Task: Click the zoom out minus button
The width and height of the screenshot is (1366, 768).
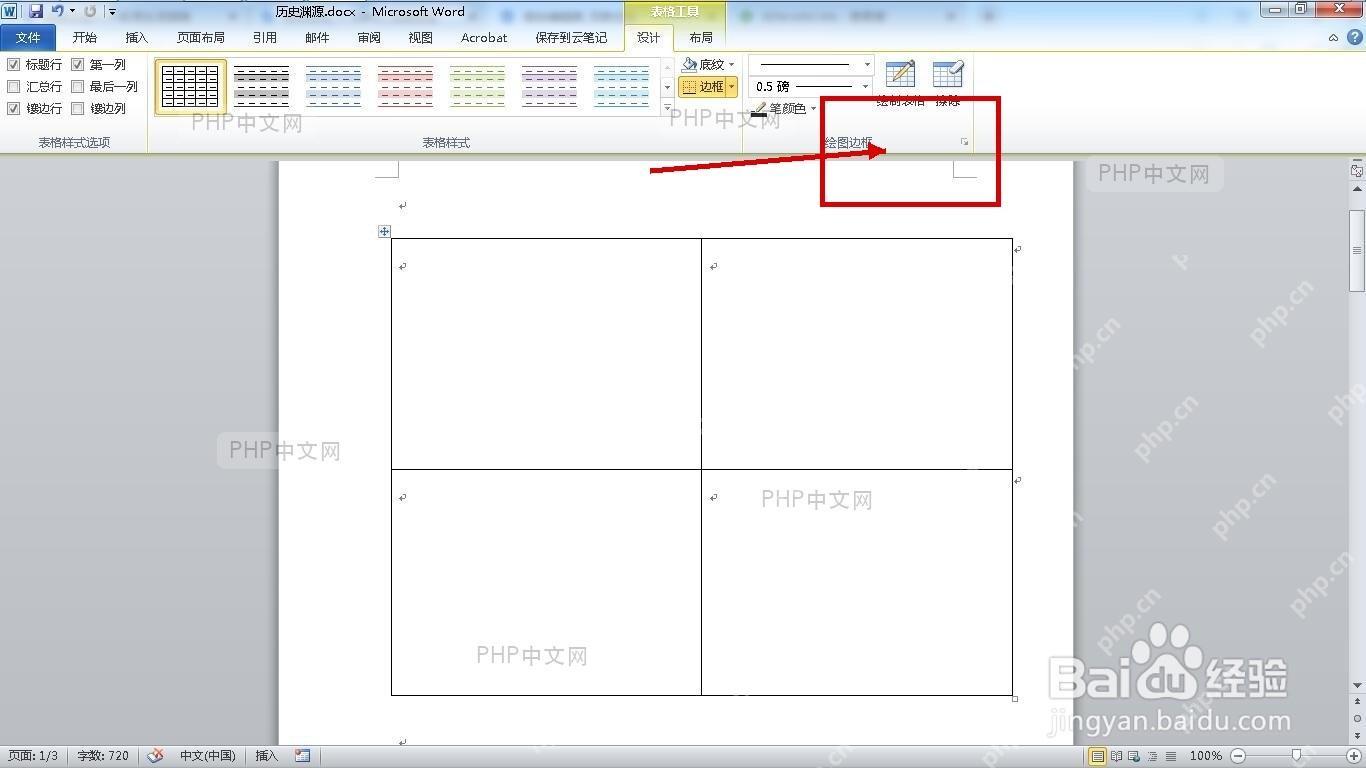Action: 1238,756
